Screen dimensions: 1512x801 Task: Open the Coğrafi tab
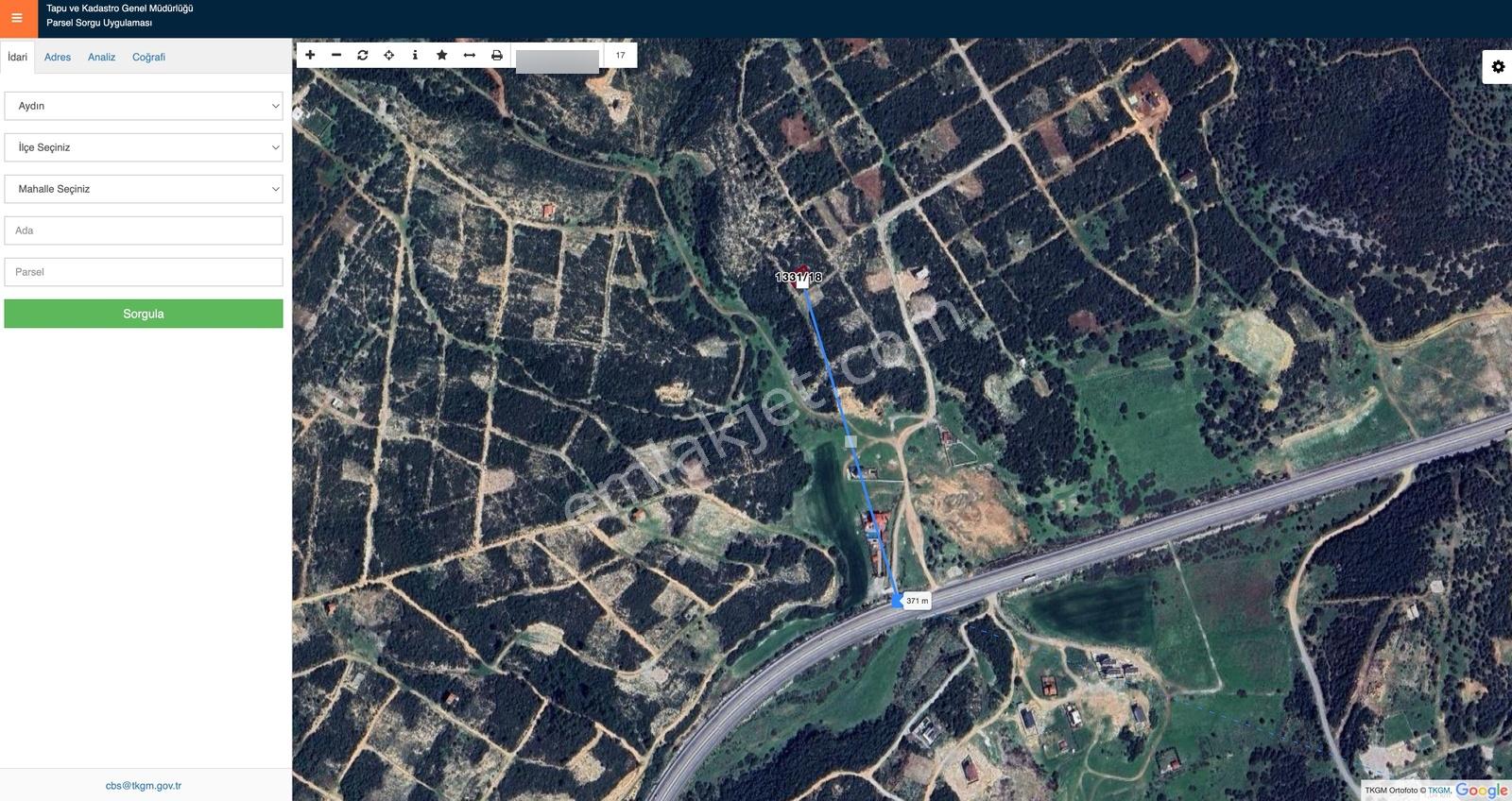point(148,57)
